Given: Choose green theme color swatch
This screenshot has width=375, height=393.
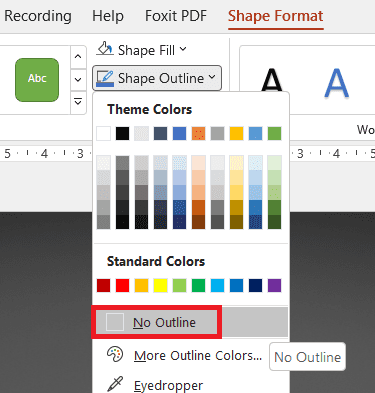Looking at the screenshot, I should pos(274,133).
